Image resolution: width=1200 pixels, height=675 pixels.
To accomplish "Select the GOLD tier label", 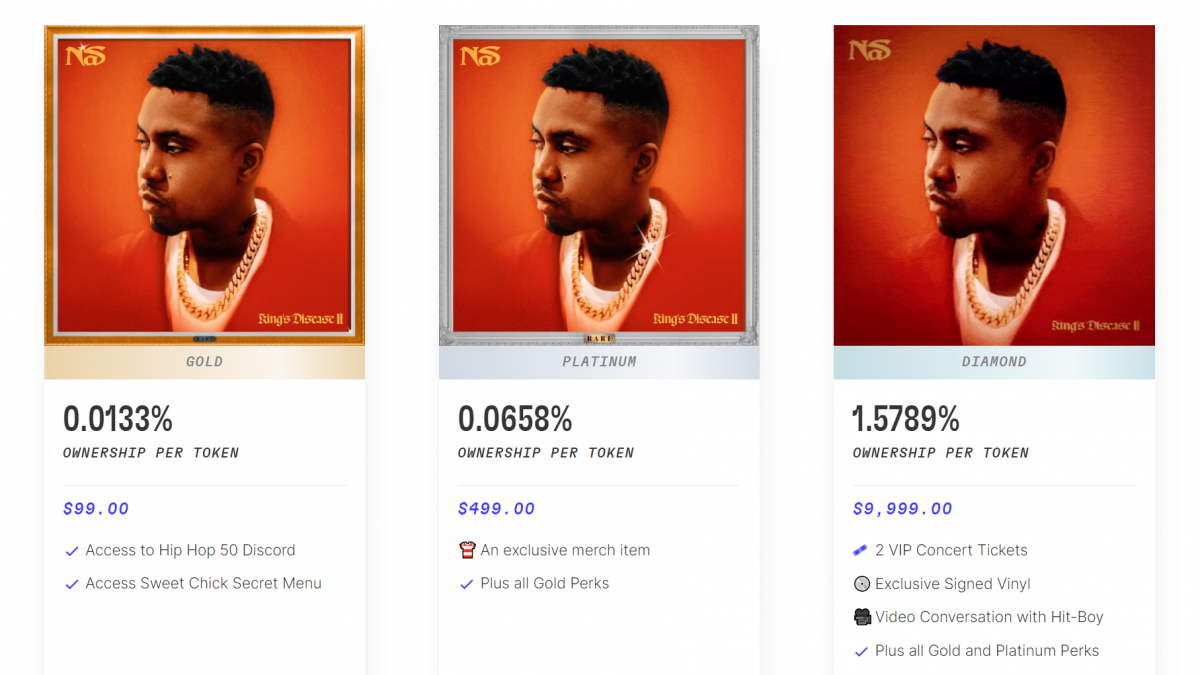I will [204, 362].
